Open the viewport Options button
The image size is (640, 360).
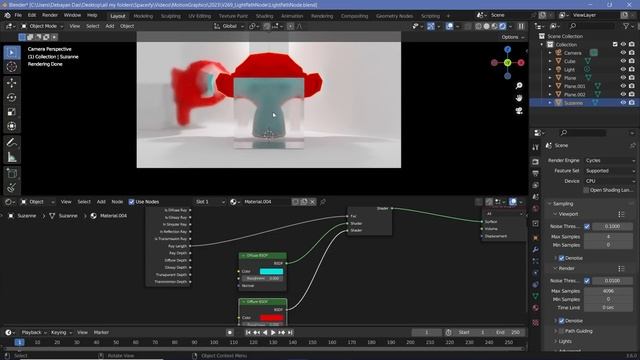[x=513, y=37]
